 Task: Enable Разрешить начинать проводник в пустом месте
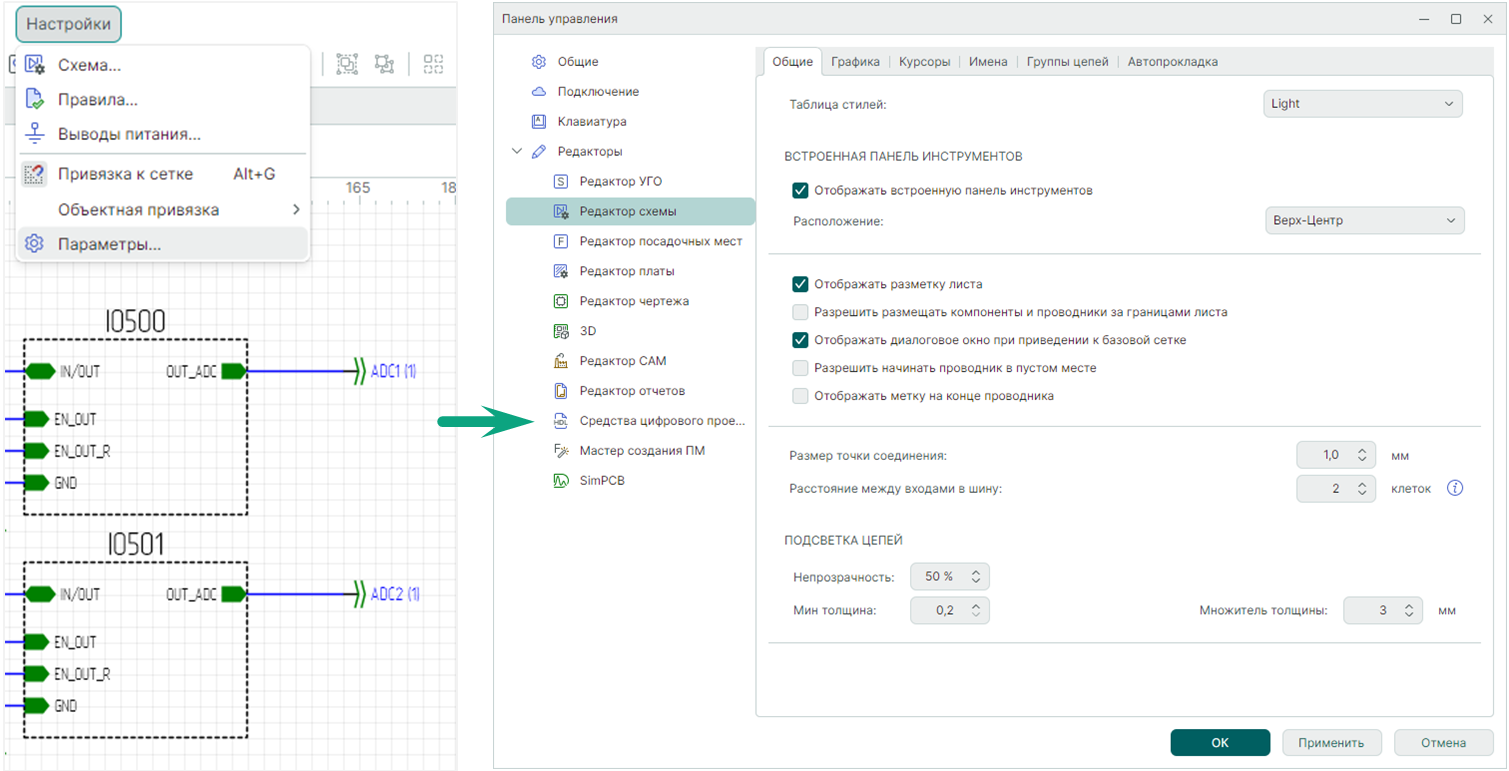tap(800, 368)
